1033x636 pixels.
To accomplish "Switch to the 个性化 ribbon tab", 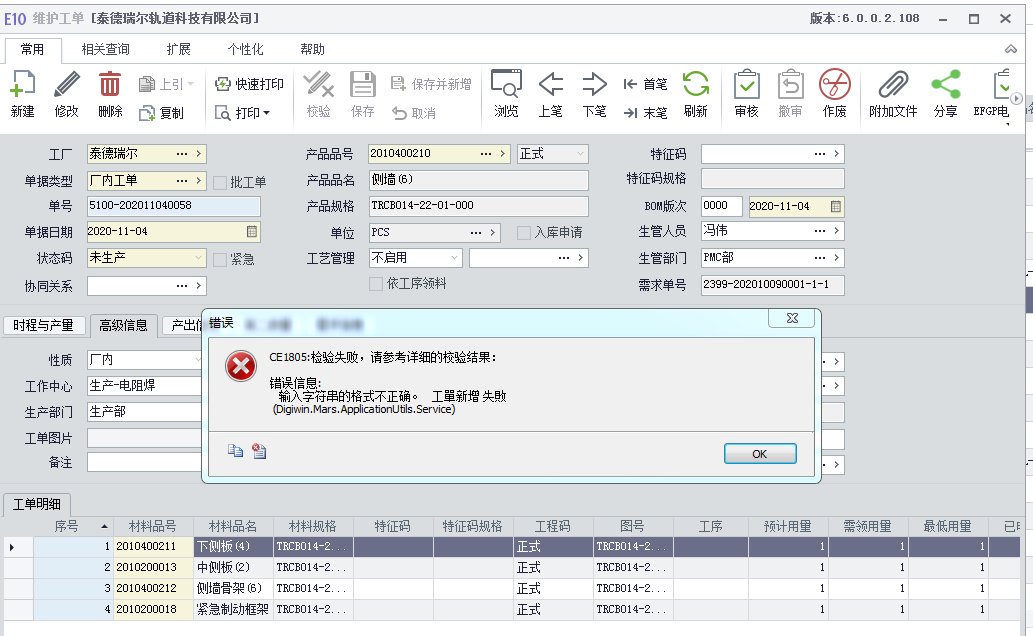I will click(245, 49).
